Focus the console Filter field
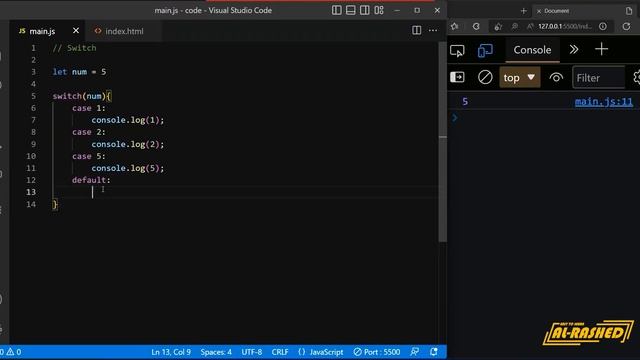The height and width of the screenshot is (360, 640). coord(598,78)
